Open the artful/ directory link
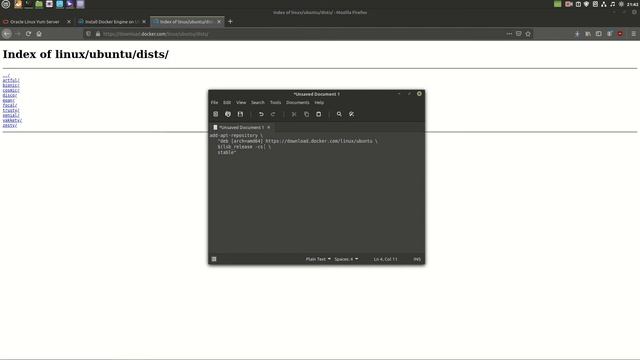Screen dimensions: 640x360 click(11, 80)
